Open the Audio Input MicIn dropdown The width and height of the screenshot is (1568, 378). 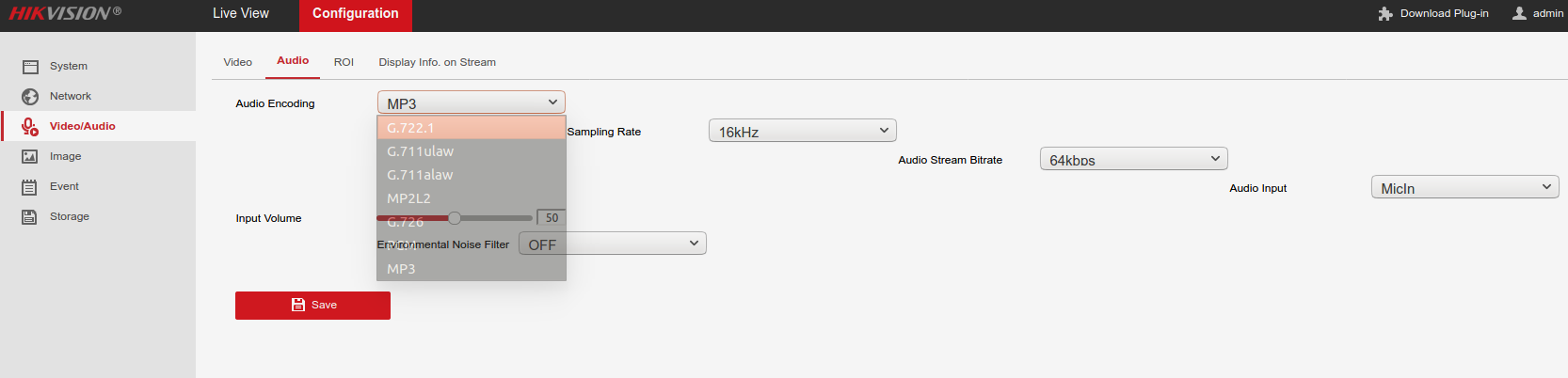[x=1464, y=188]
